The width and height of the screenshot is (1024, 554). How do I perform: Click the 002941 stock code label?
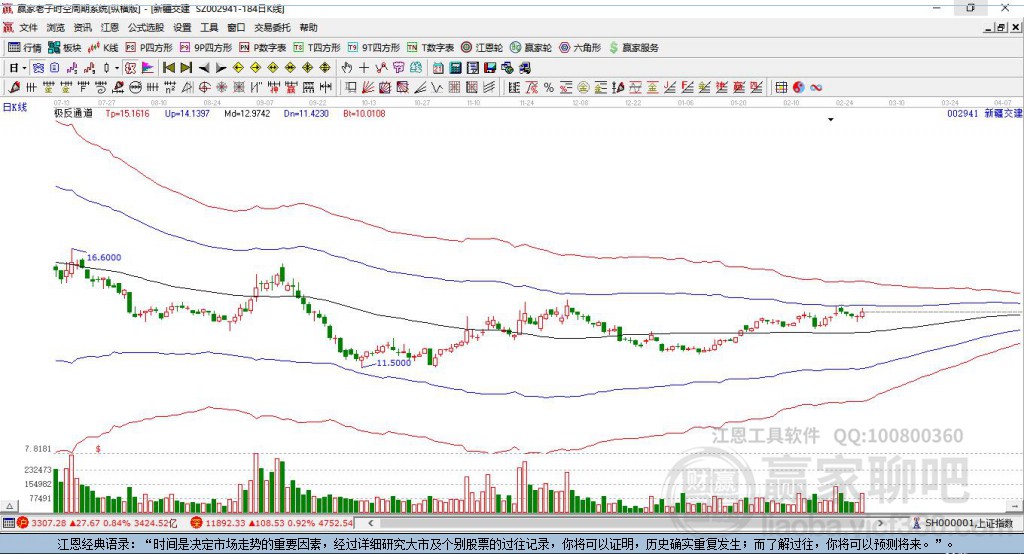[x=963, y=114]
